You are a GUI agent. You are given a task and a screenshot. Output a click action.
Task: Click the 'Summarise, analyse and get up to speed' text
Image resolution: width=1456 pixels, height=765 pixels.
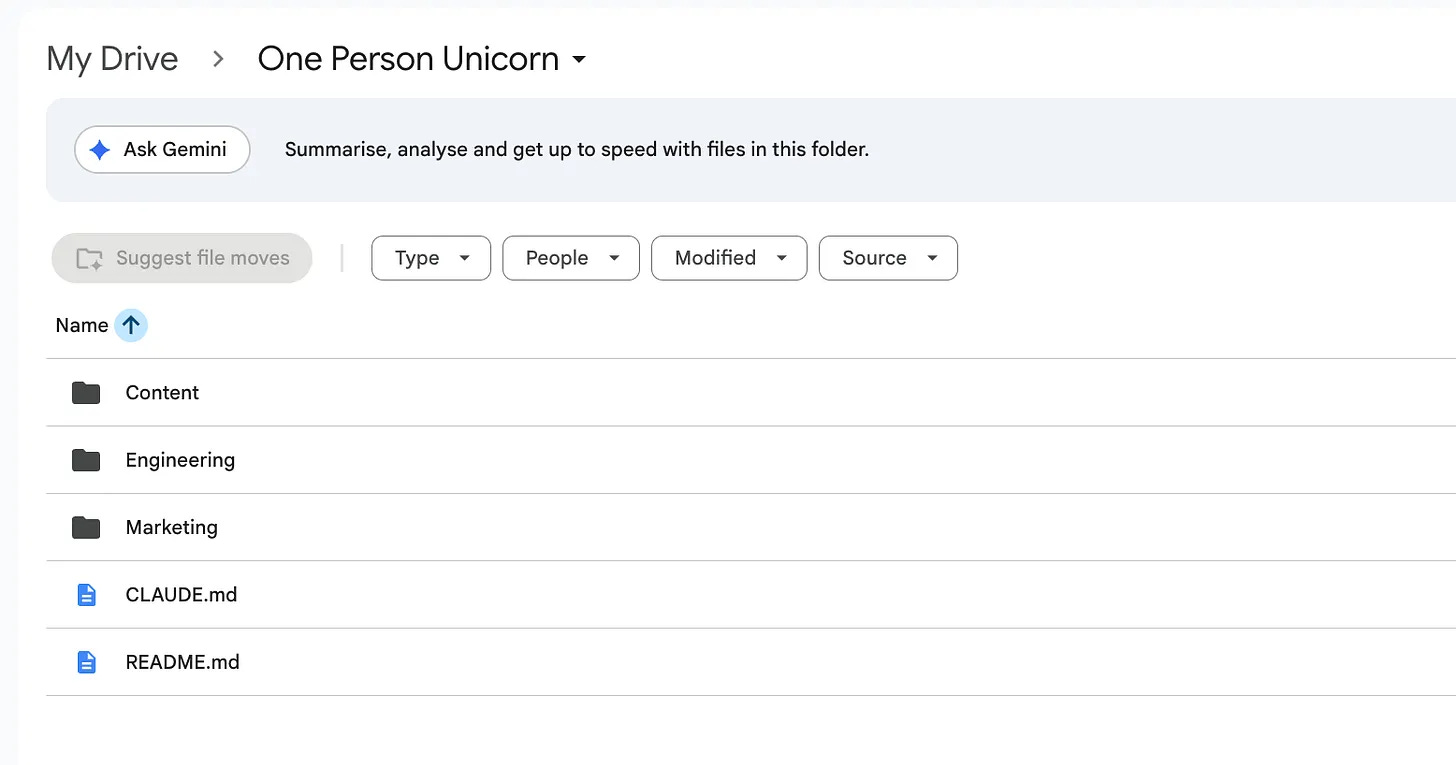(x=577, y=150)
